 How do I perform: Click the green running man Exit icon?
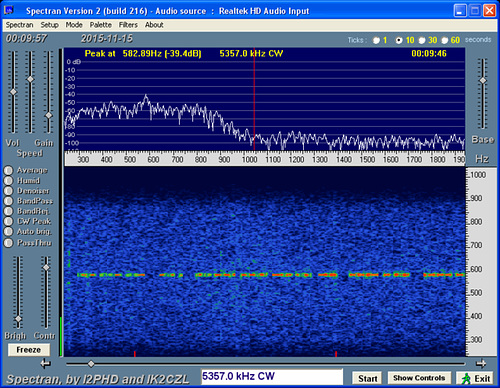(x=465, y=379)
